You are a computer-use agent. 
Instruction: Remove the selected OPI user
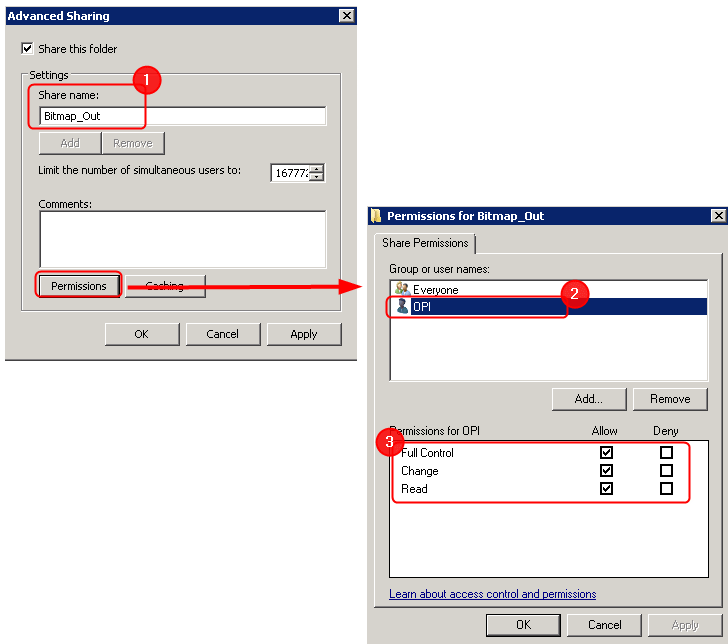(x=669, y=399)
